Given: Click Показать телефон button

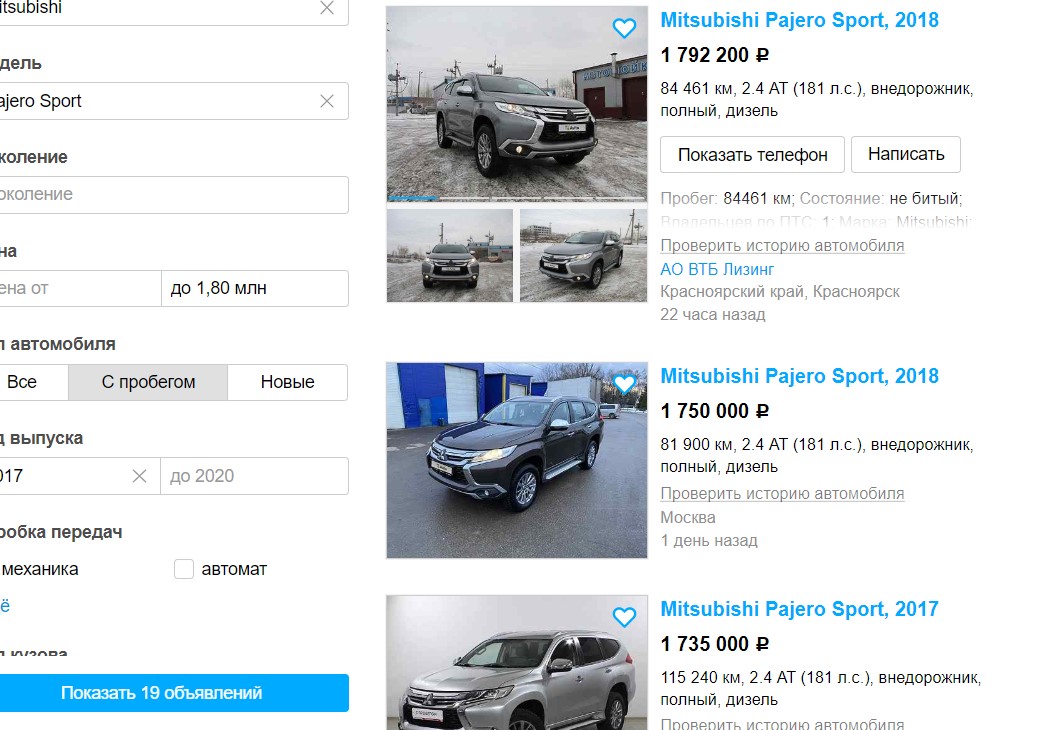Looking at the screenshot, I should click(752, 155).
